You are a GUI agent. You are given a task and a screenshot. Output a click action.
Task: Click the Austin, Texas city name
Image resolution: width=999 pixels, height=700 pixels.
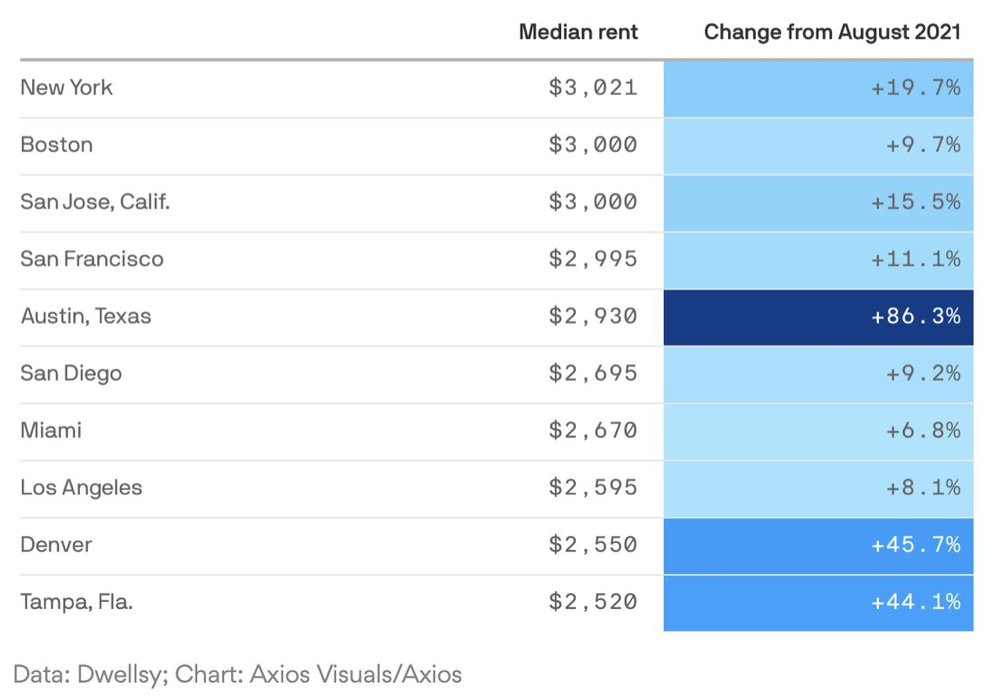pyautogui.click(x=85, y=316)
